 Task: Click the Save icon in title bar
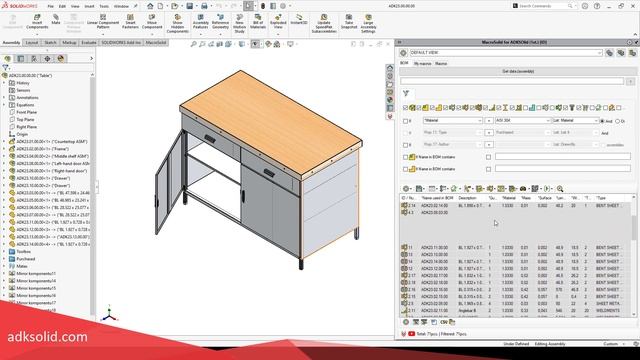(190, 6)
